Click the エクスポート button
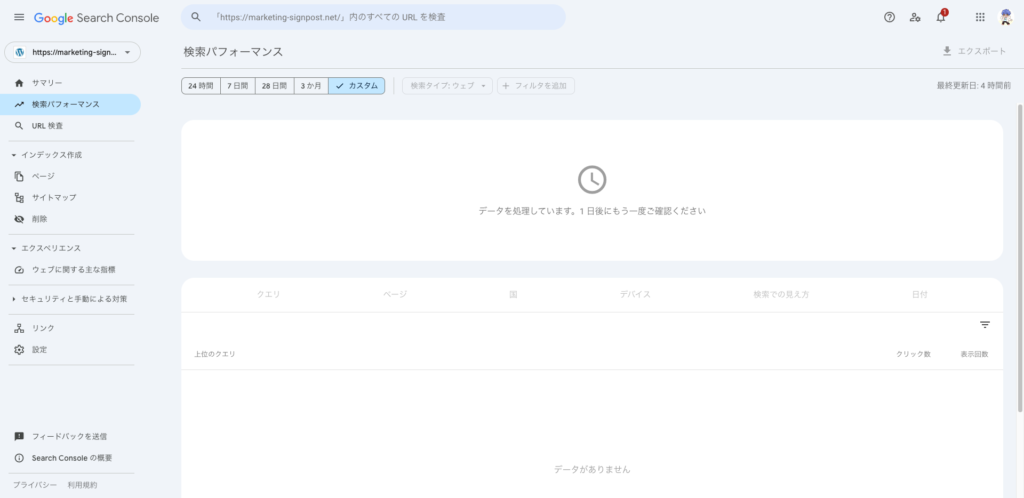This screenshot has height=498, width=1024. (973, 51)
